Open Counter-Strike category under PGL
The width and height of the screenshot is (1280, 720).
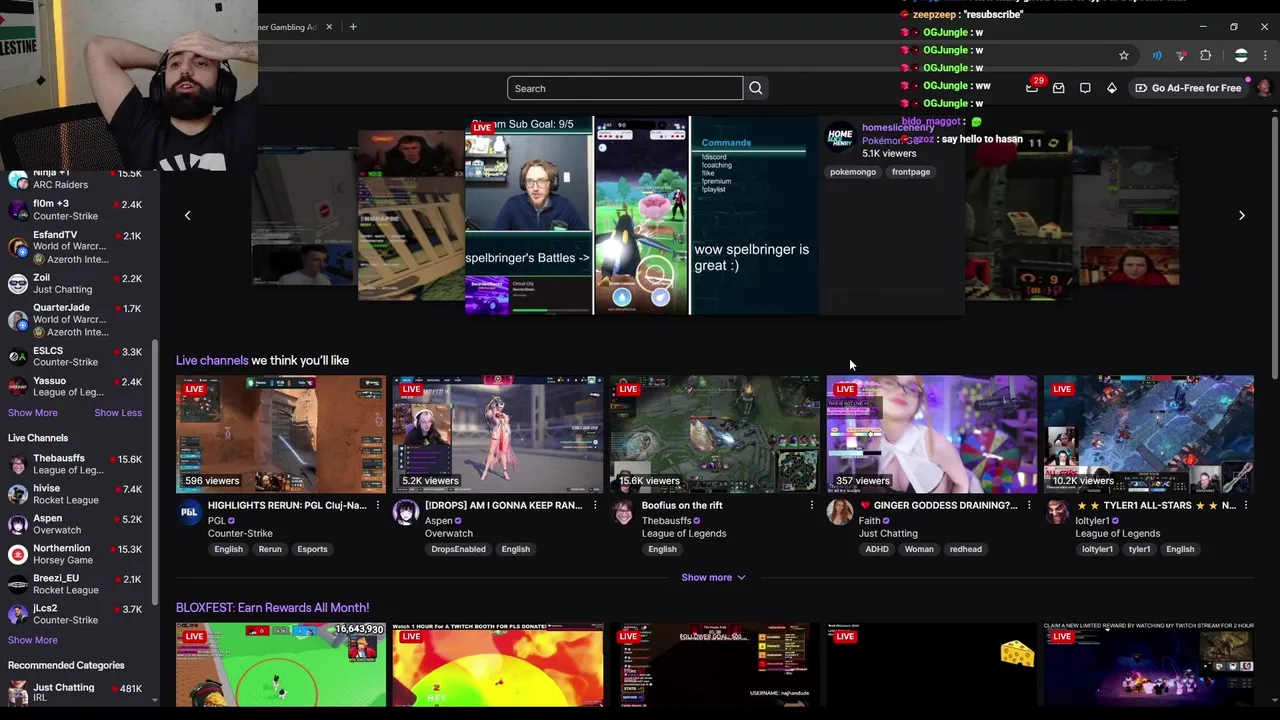pos(240,534)
